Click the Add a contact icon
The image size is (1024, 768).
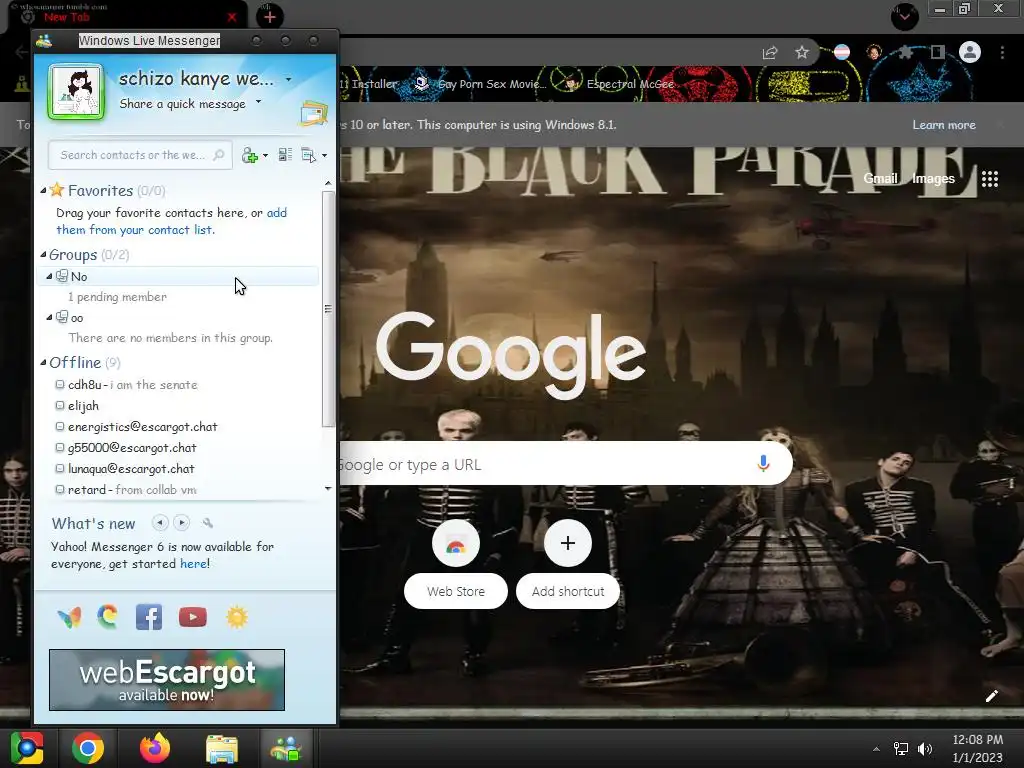(x=249, y=155)
